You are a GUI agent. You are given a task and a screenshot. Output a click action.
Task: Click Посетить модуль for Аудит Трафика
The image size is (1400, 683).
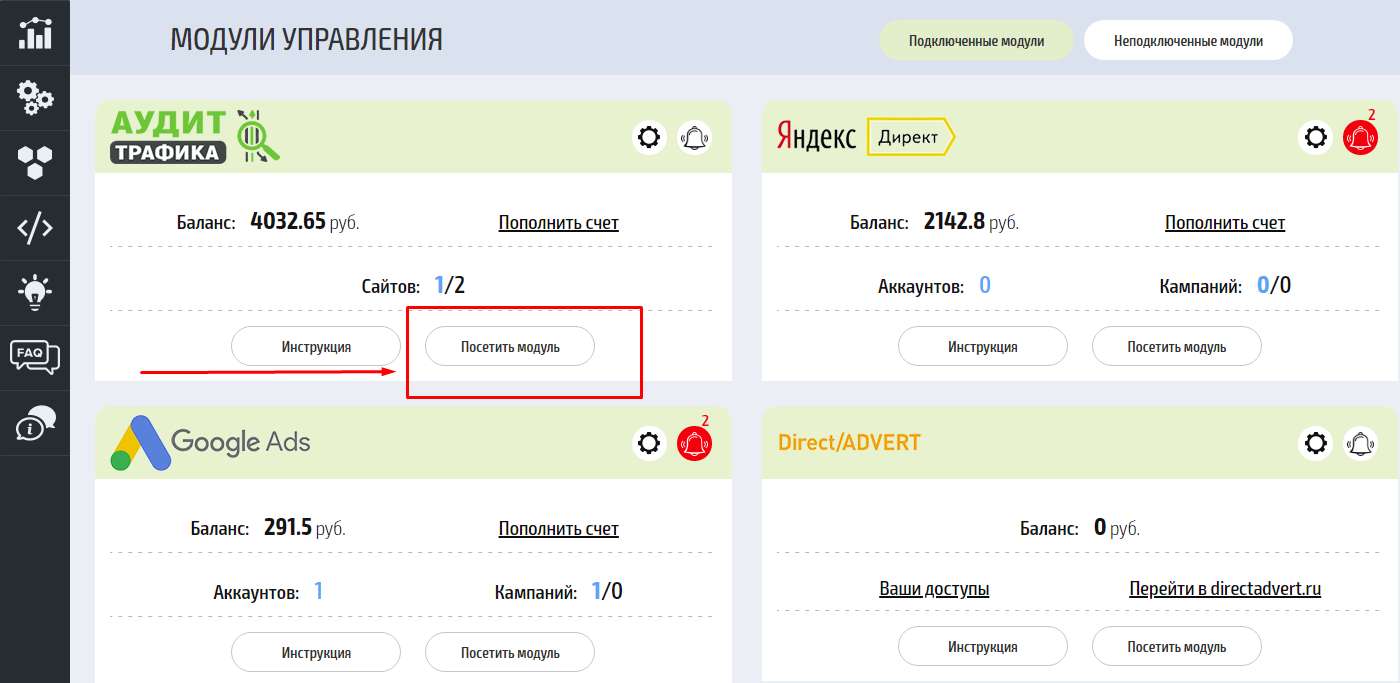coord(510,347)
